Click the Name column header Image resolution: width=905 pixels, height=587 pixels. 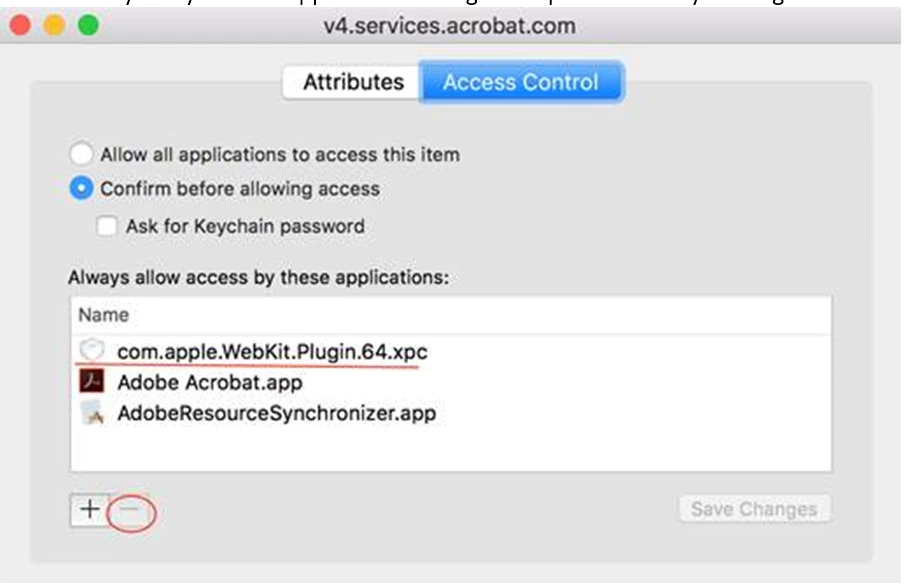click(450, 315)
